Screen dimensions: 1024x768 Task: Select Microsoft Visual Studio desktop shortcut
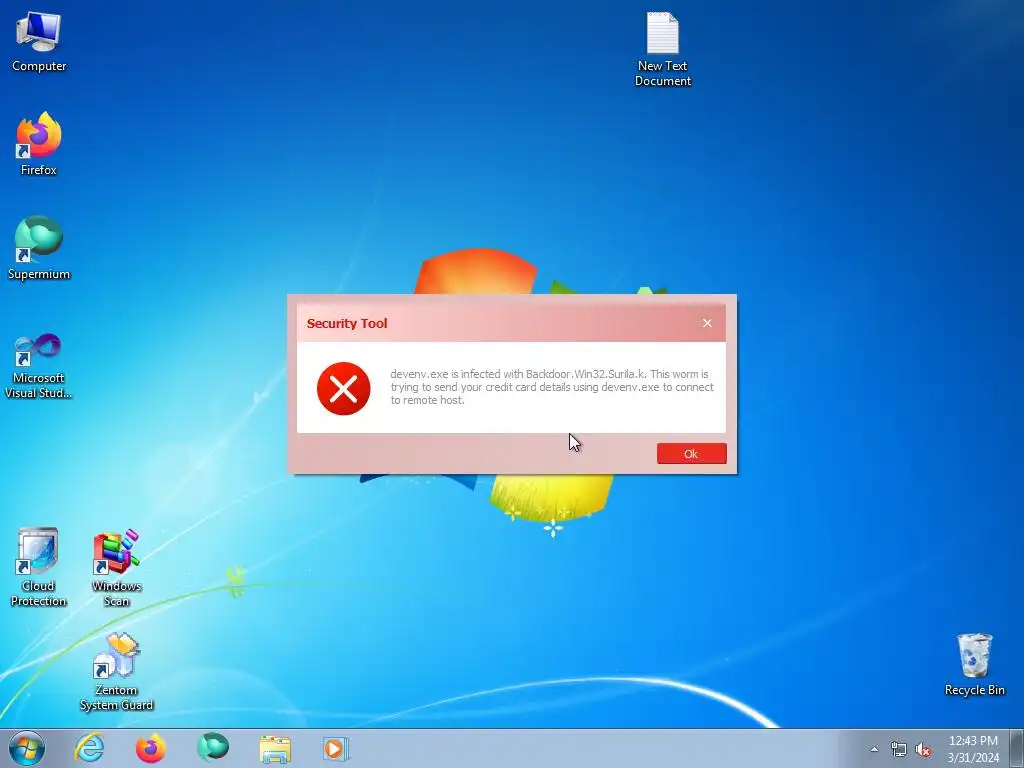39,366
